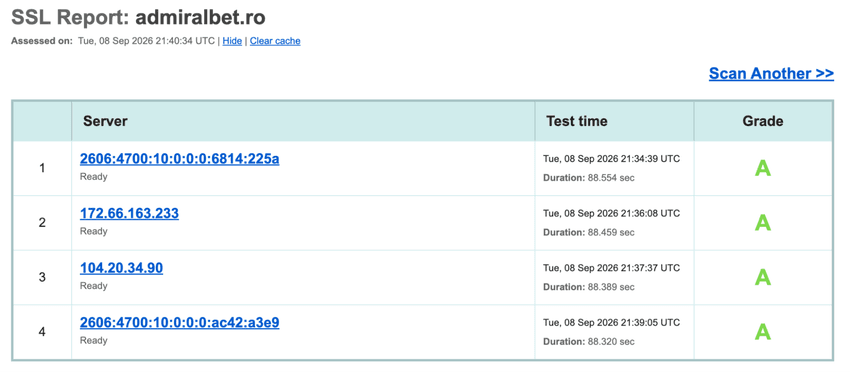Select test time 21:34:39 UTC
The image size is (850, 374).
pyautogui.click(x=611, y=159)
